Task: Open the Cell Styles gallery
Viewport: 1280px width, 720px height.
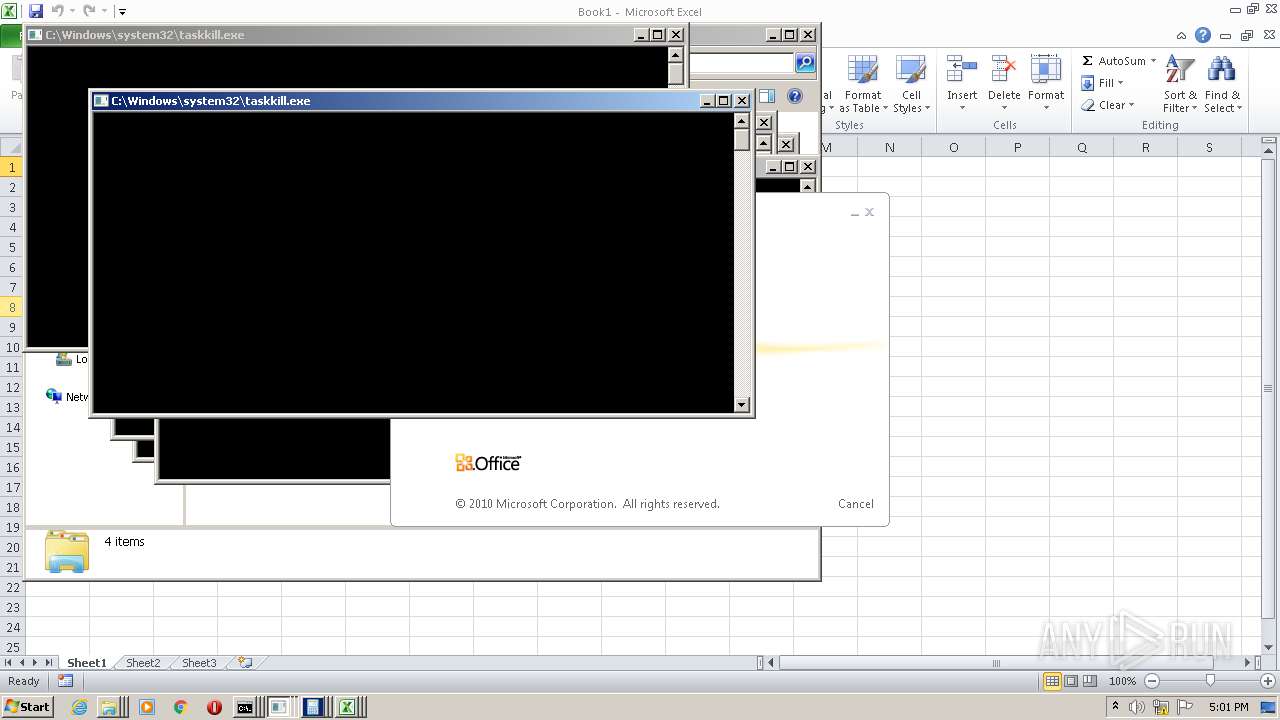Action: [910, 85]
